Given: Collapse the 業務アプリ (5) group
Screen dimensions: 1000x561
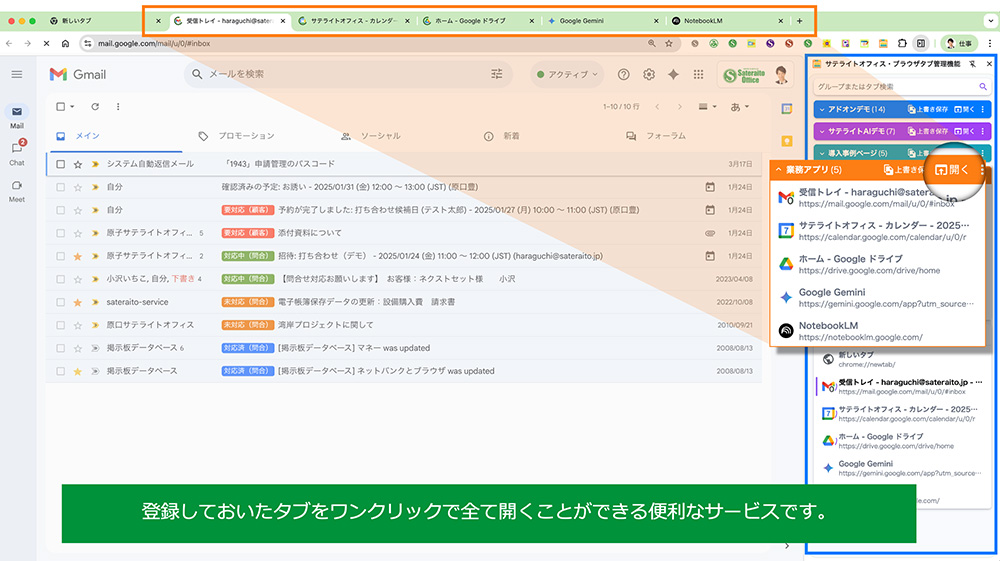Looking at the screenshot, I should (x=778, y=170).
